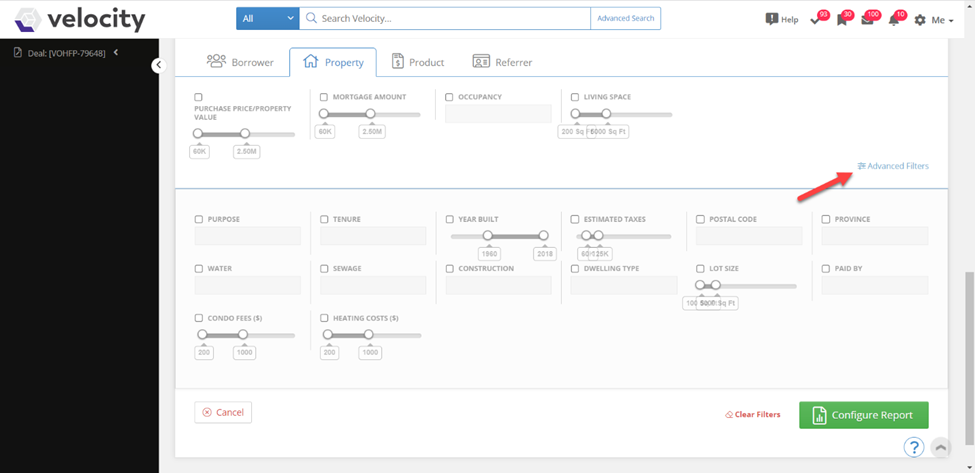Tick the Tenure checkbox
Screen dimensions: 975x473
(324, 219)
